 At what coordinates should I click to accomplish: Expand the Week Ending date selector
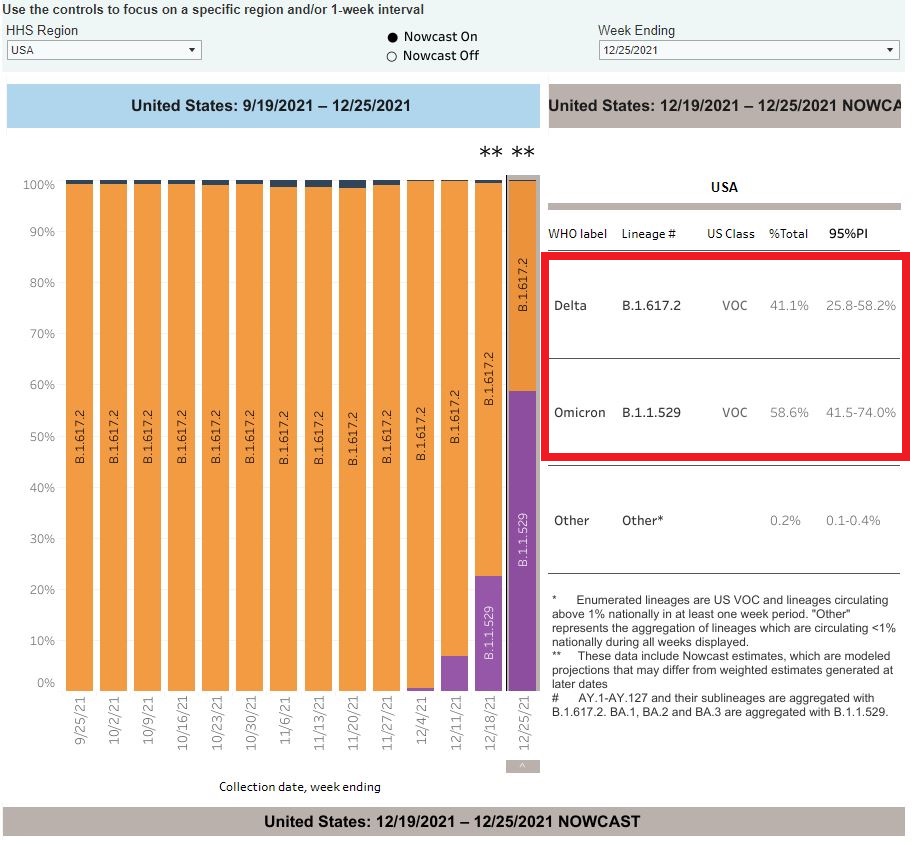click(748, 50)
